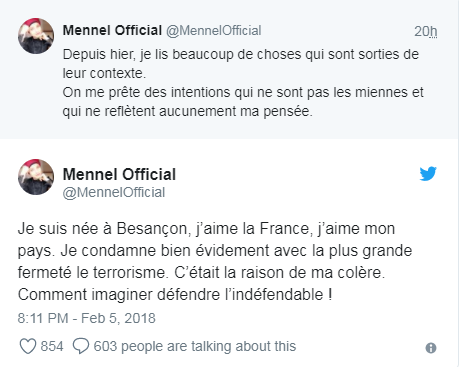Open @MennelOfficial handle in top tweet
The height and width of the screenshot is (367, 459).
[214, 31]
